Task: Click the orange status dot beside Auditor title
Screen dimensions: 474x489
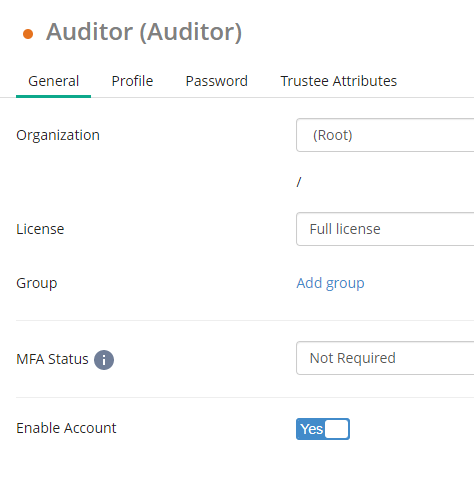Action: 28,34
